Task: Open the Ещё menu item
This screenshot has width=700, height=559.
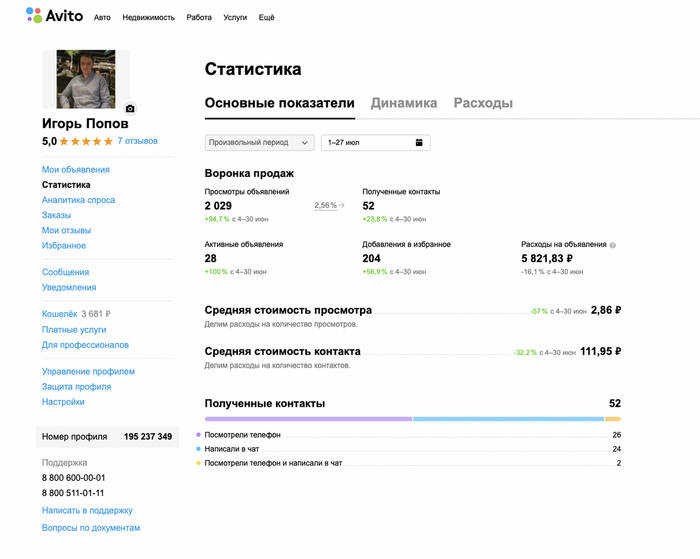Action: (267, 17)
